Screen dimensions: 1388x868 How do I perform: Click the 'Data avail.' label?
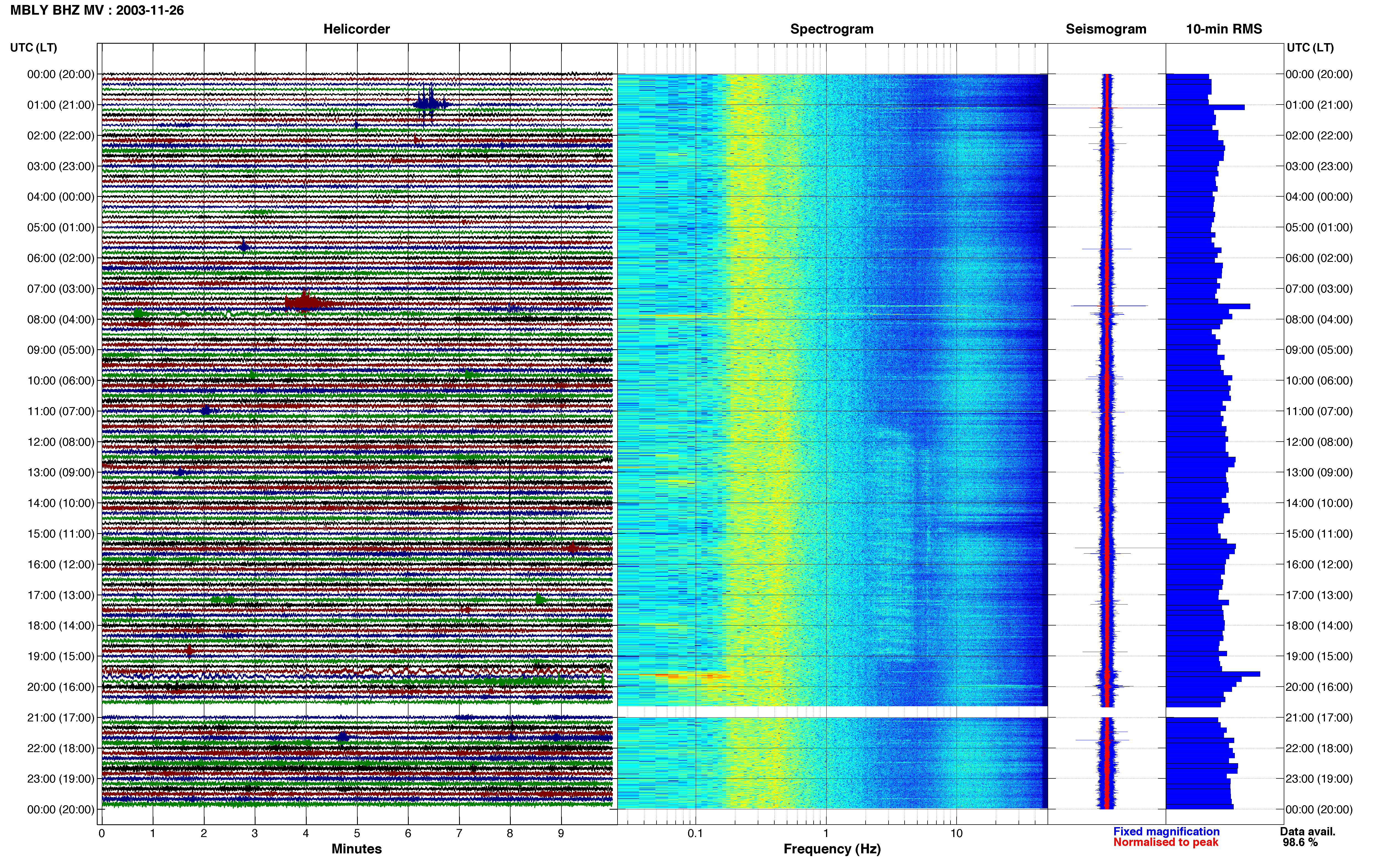pyautogui.click(x=1308, y=831)
